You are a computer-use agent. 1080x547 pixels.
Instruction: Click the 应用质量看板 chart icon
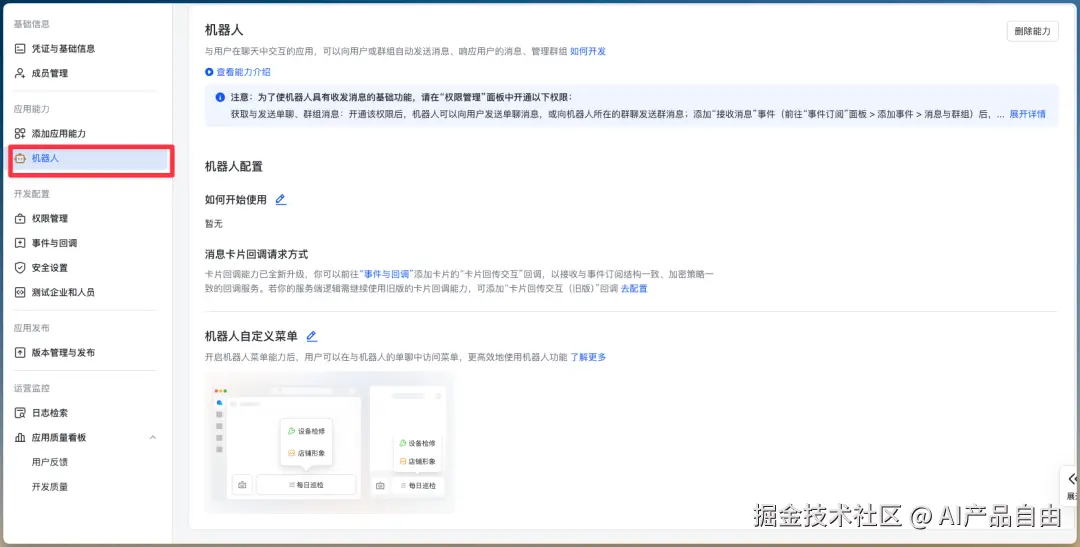point(20,437)
